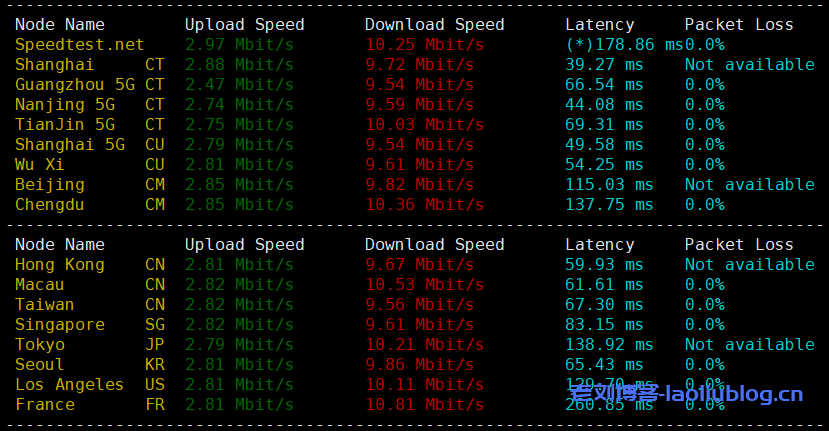
Task: Click TianJin 5G download speed 10.03 Mbit/s
Action: 425,125
